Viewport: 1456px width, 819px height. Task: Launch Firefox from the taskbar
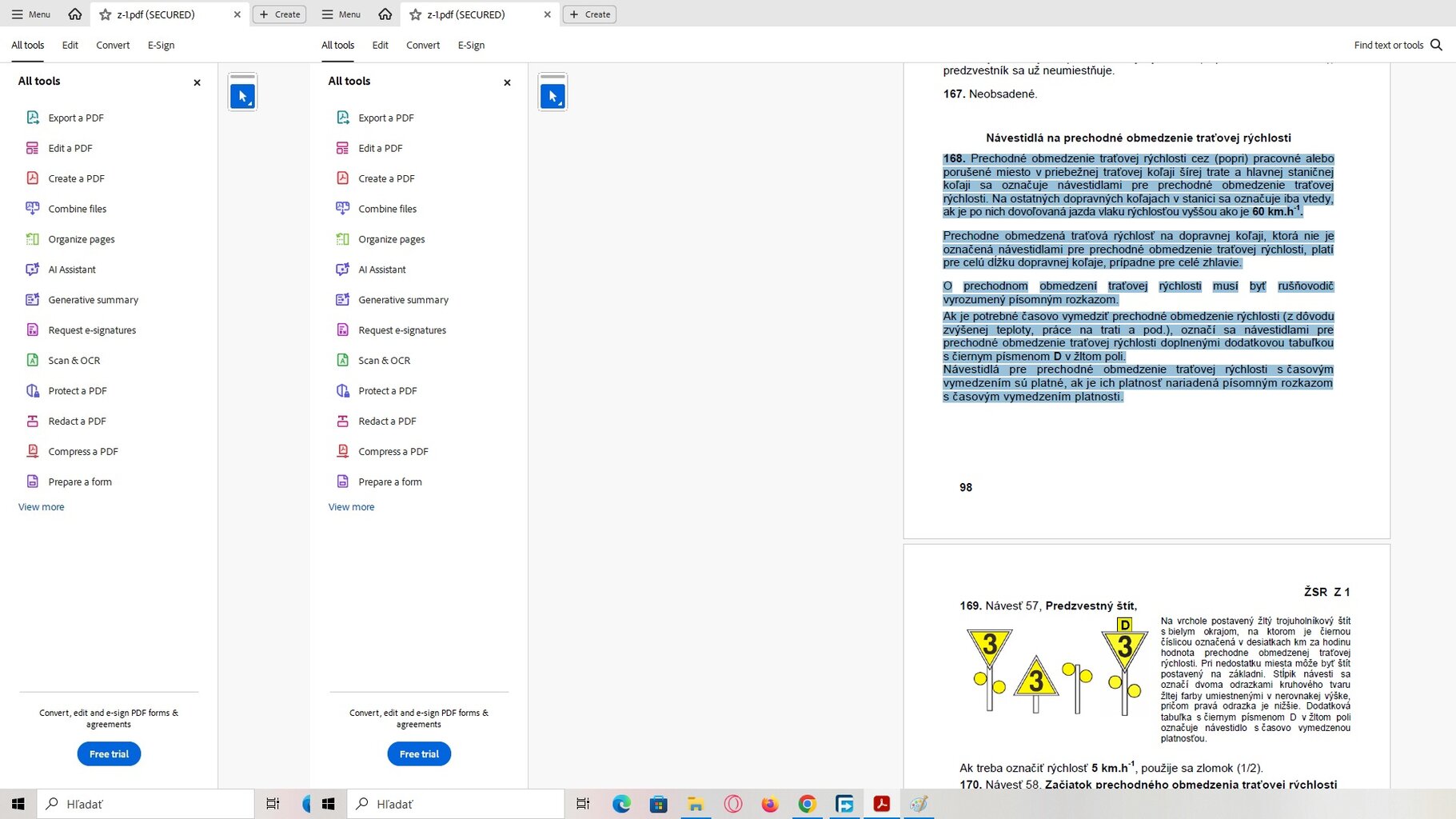pos(769,804)
